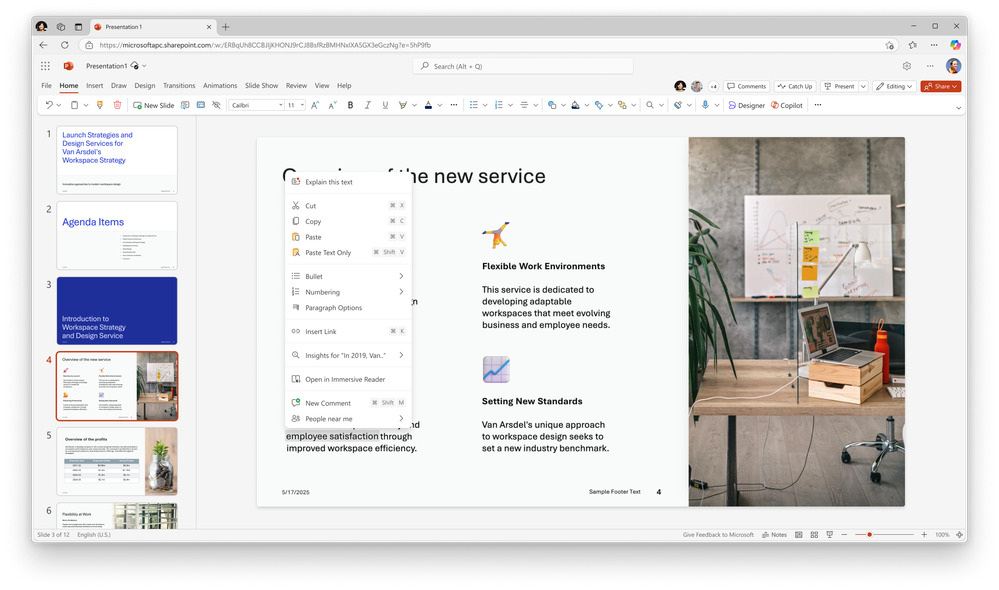Click the Dictate microphone icon
This screenshot has height=590, width=999.
[x=705, y=105]
